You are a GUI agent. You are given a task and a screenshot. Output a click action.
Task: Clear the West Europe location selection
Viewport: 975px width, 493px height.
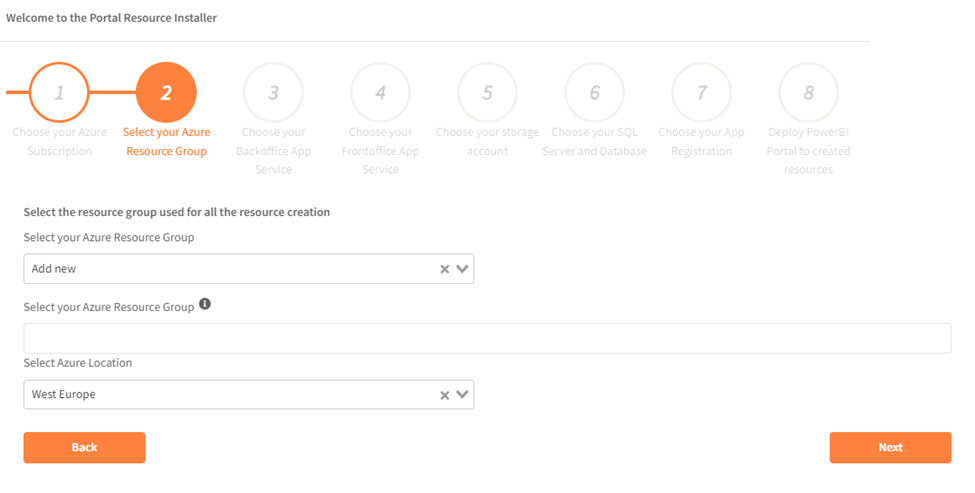click(445, 395)
